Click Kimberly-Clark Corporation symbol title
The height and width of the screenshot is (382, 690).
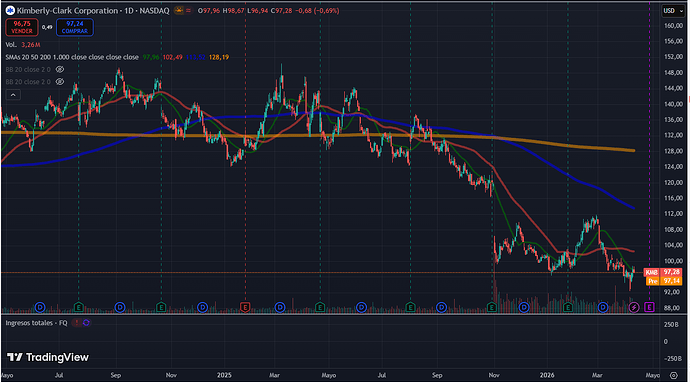pos(68,11)
